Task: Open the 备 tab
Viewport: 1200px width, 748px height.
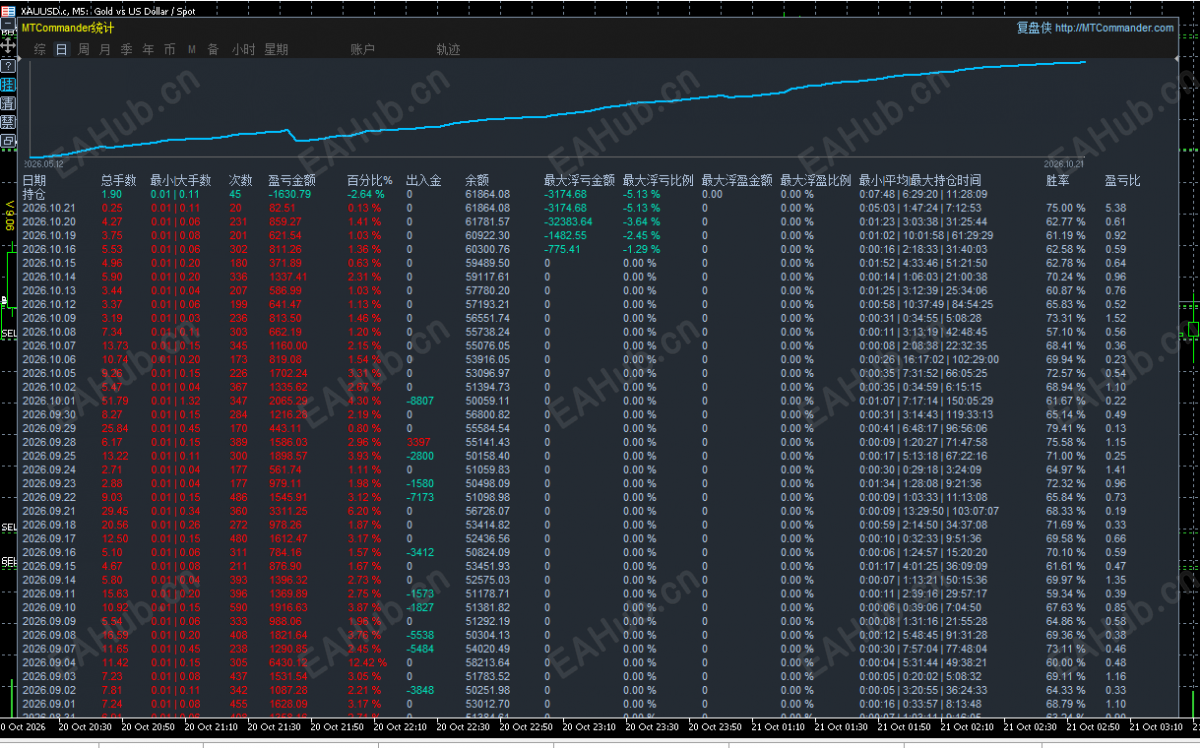Action: (213, 49)
